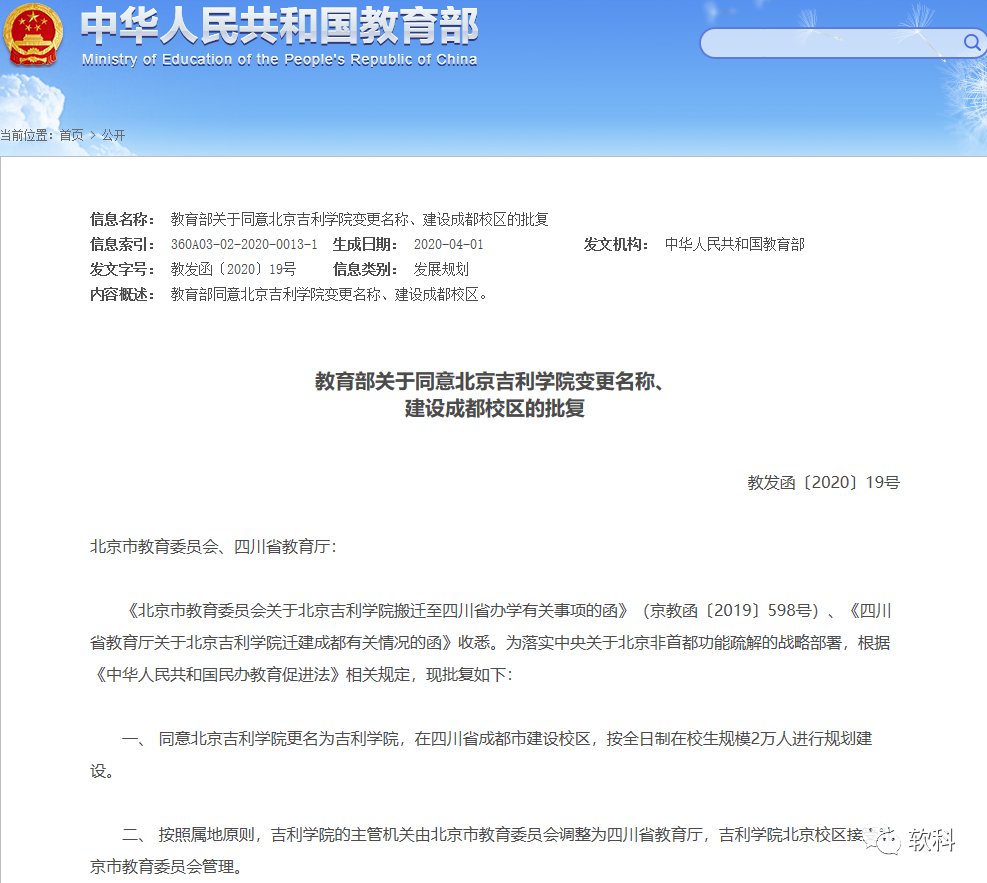Select document number 教发函〔2020〕19号 in info table

click(x=234, y=269)
